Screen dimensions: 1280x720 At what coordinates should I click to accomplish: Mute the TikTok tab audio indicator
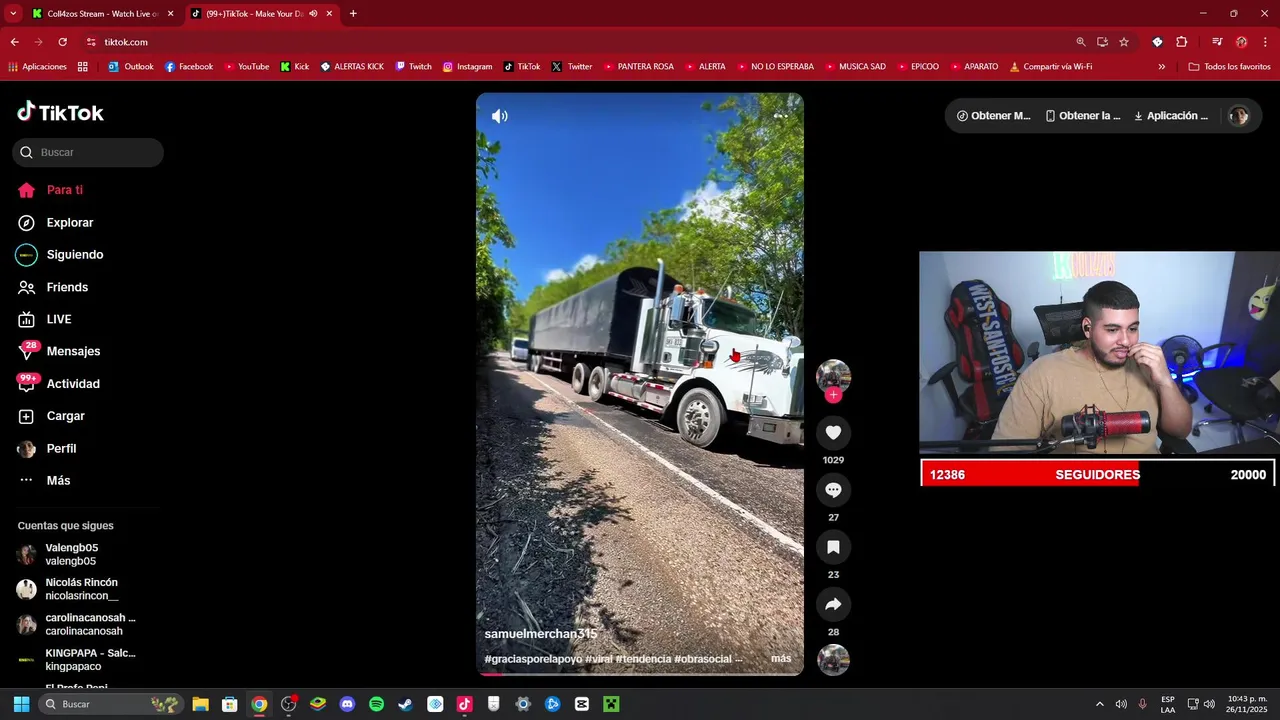313,14
